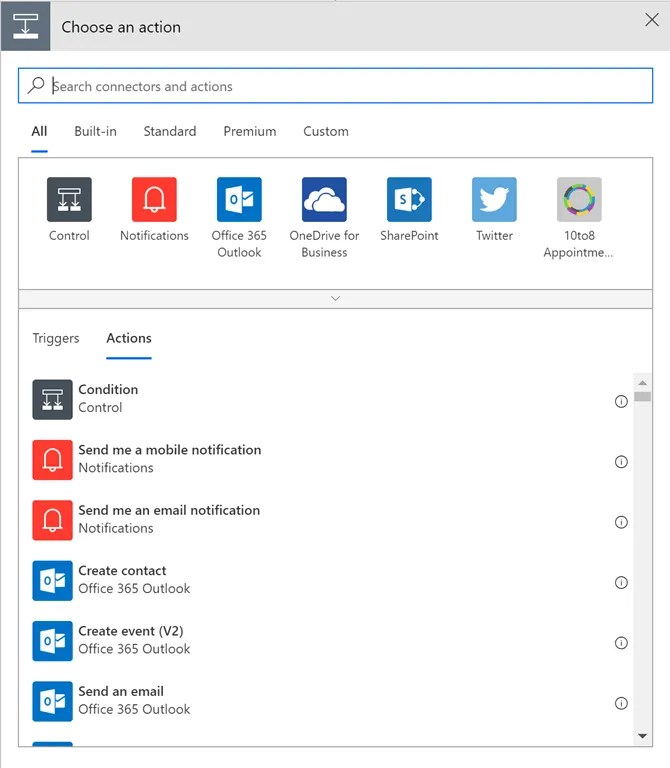Image resolution: width=670 pixels, height=768 pixels.
Task: Click the mobile notification bell icon
Action: [52, 460]
